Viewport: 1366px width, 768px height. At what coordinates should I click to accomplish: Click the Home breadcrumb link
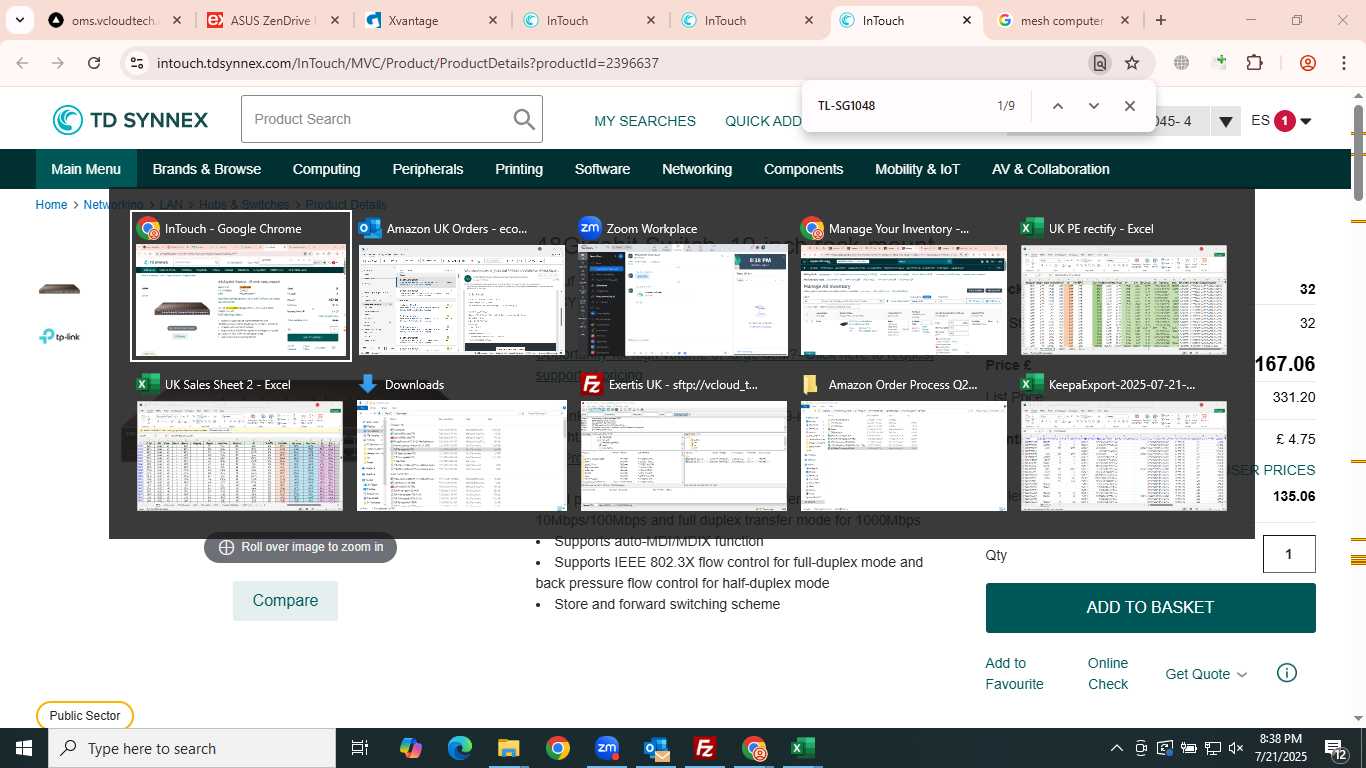(51, 205)
